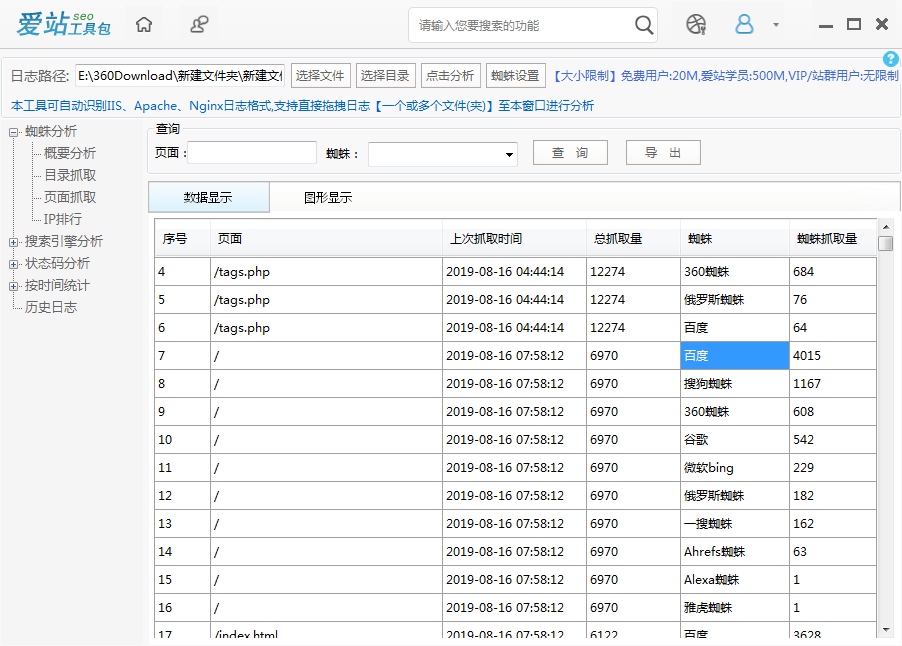Open the 蜘蛛 dropdown list
This screenshot has height=646, width=902.
tap(442, 154)
